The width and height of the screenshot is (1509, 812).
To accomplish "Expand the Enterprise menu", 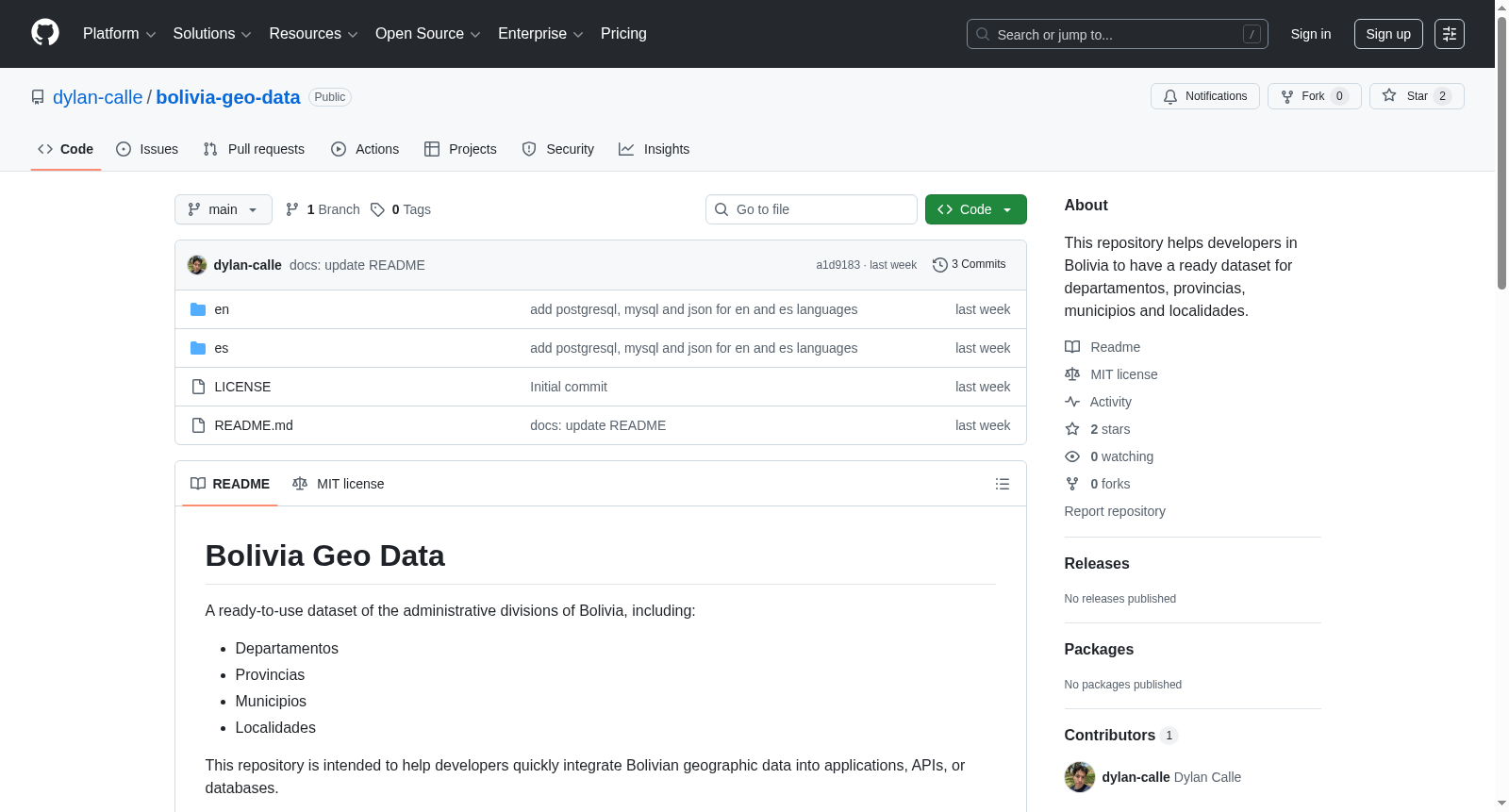I will coord(540,34).
